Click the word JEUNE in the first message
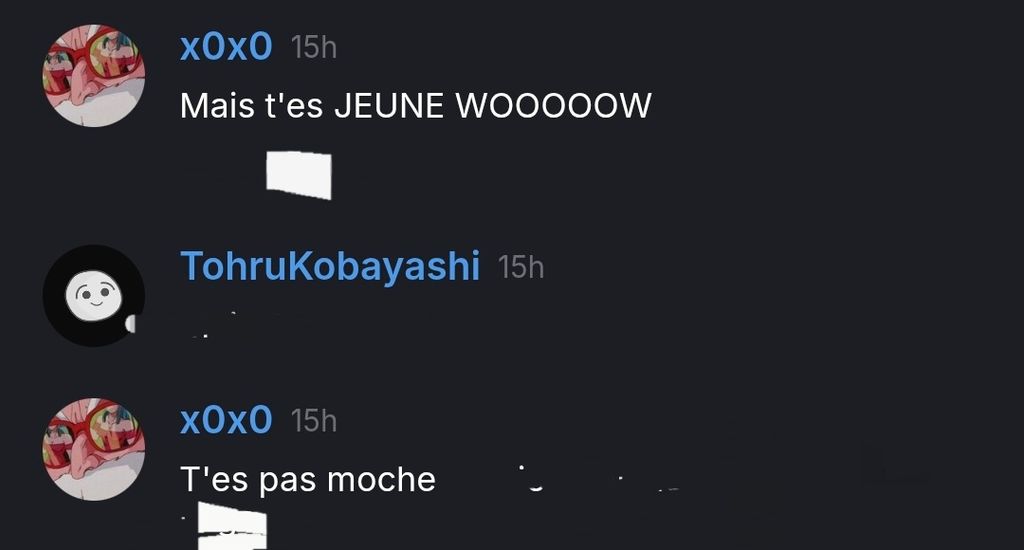 click(x=389, y=106)
